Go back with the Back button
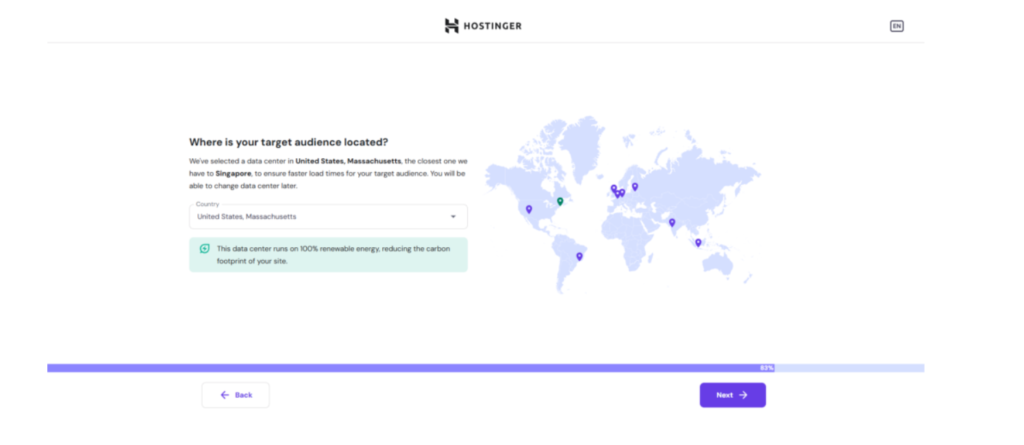Viewport: 1024px width, 445px height. pos(236,395)
